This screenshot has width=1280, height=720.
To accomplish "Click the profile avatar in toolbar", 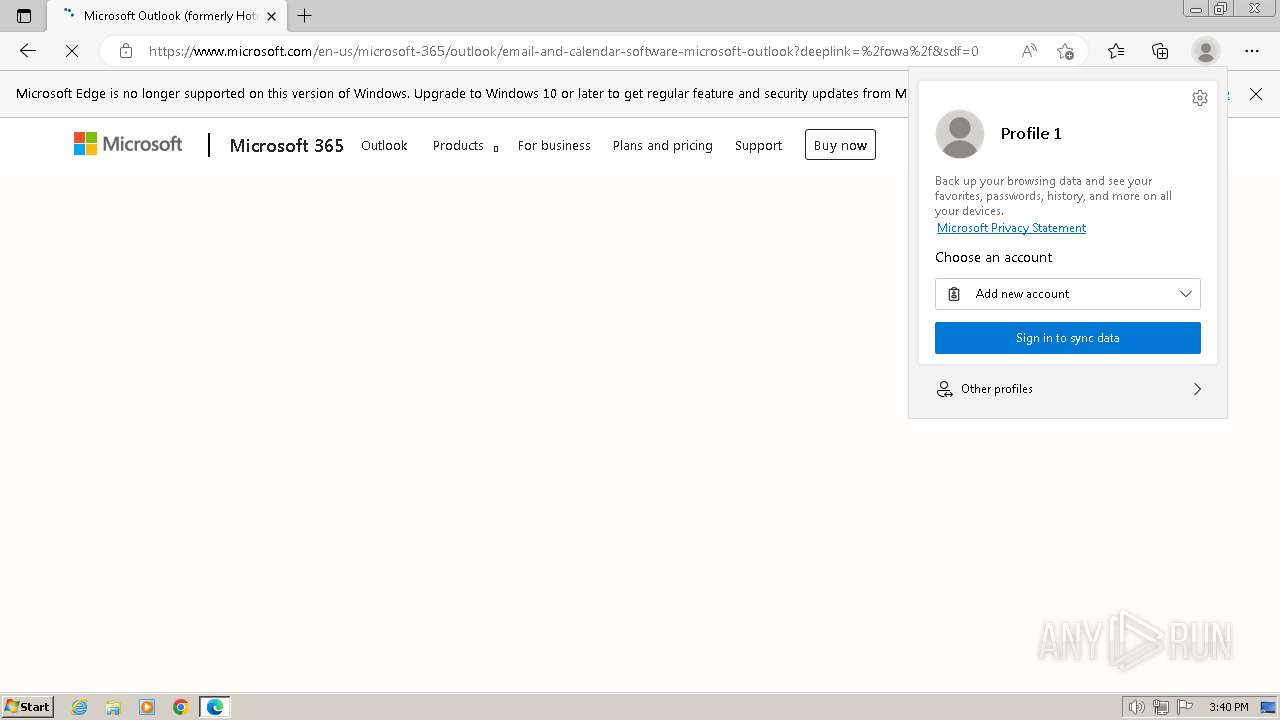I will coord(1206,51).
